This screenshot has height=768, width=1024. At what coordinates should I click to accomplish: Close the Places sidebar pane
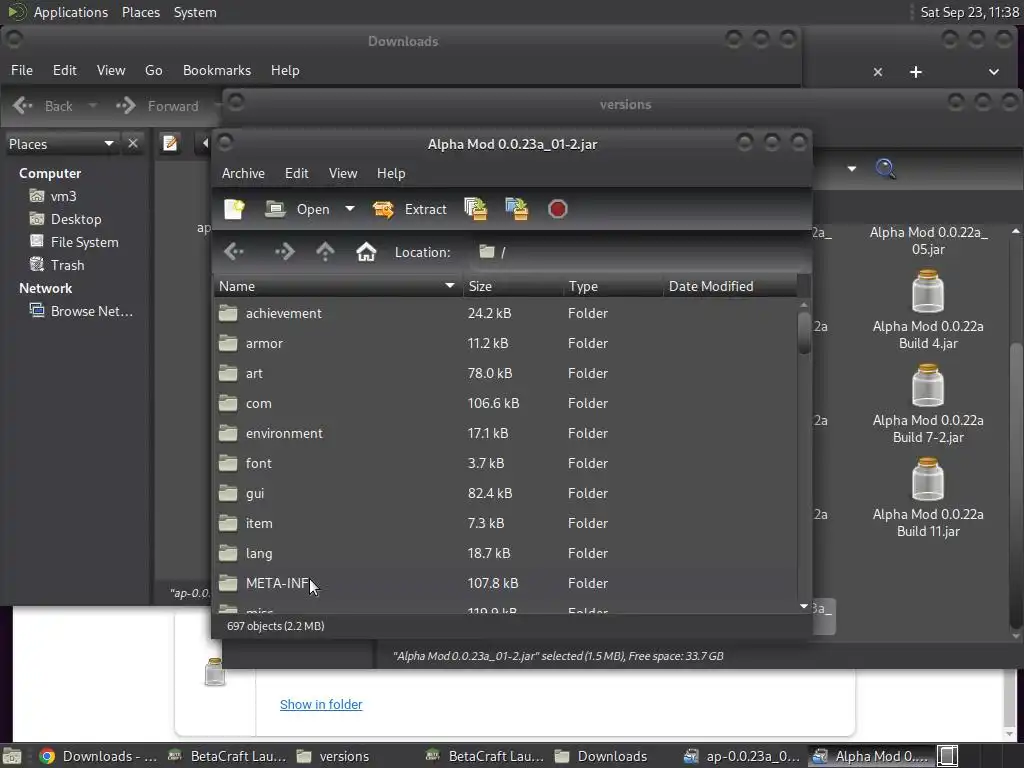pyautogui.click(x=133, y=144)
